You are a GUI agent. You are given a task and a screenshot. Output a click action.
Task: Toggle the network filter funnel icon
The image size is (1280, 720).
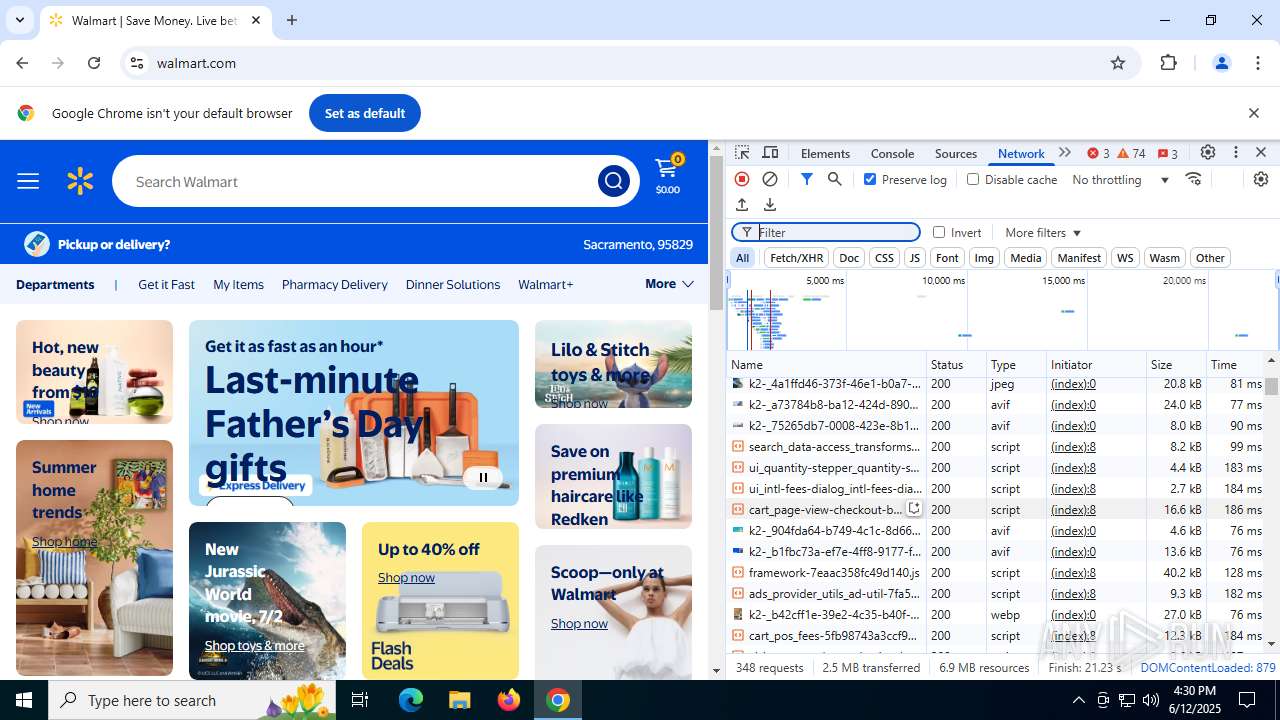click(x=806, y=179)
